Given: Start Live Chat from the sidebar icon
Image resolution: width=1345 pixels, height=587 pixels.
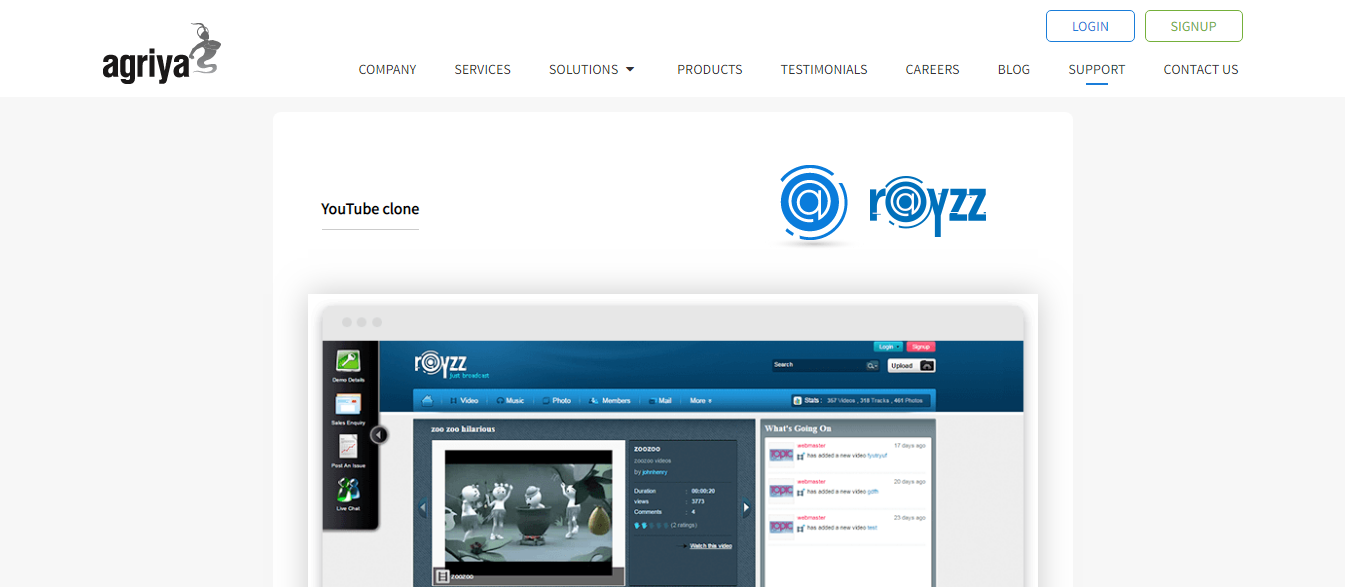Looking at the screenshot, I should [x=347, y=492].
